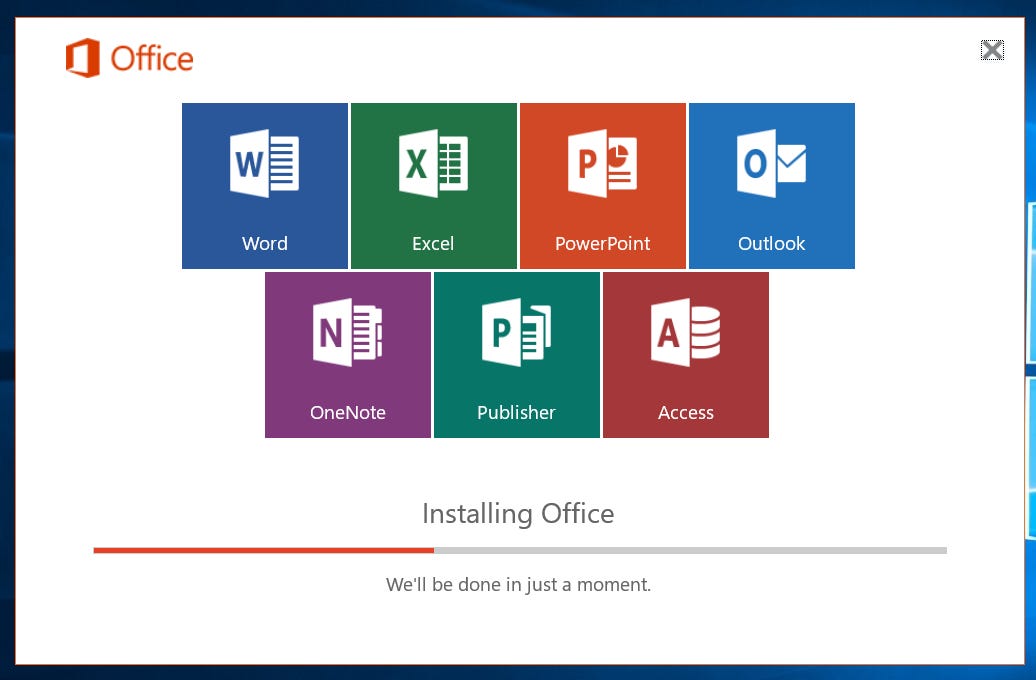
Task: Click the Office logo
Action: (x=128, y=59)
